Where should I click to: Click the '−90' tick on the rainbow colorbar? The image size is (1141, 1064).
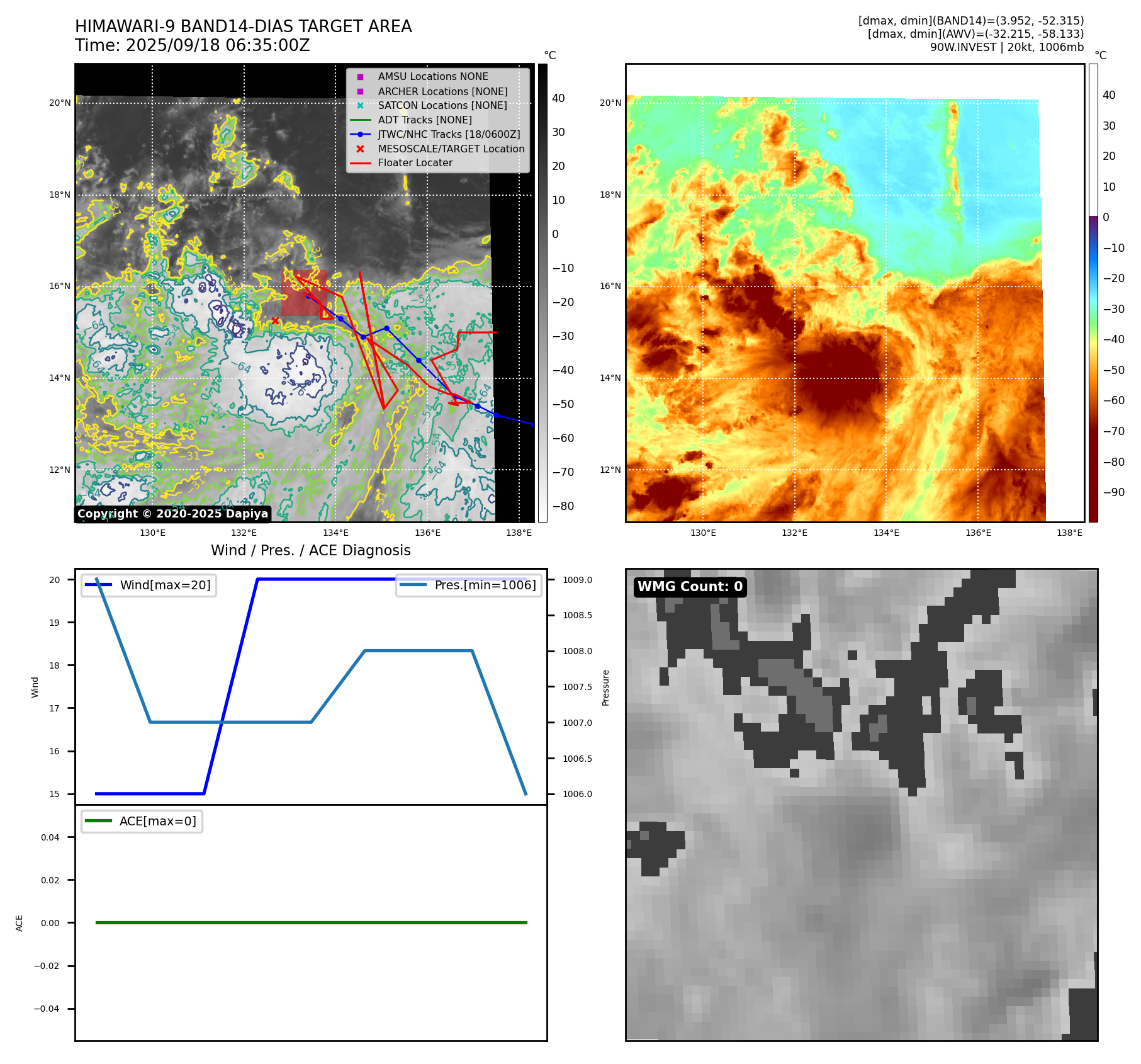(1114, 492)
